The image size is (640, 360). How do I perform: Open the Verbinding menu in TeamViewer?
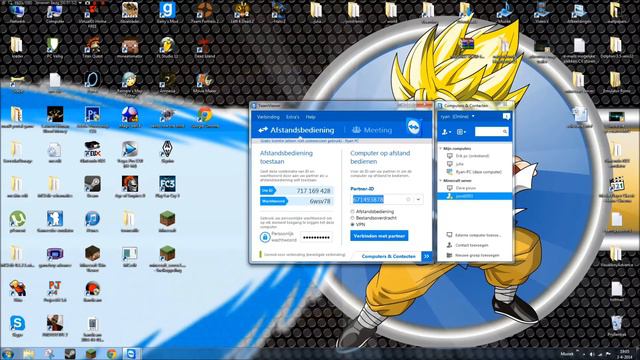pyautogui.click(x=268, y=117)
